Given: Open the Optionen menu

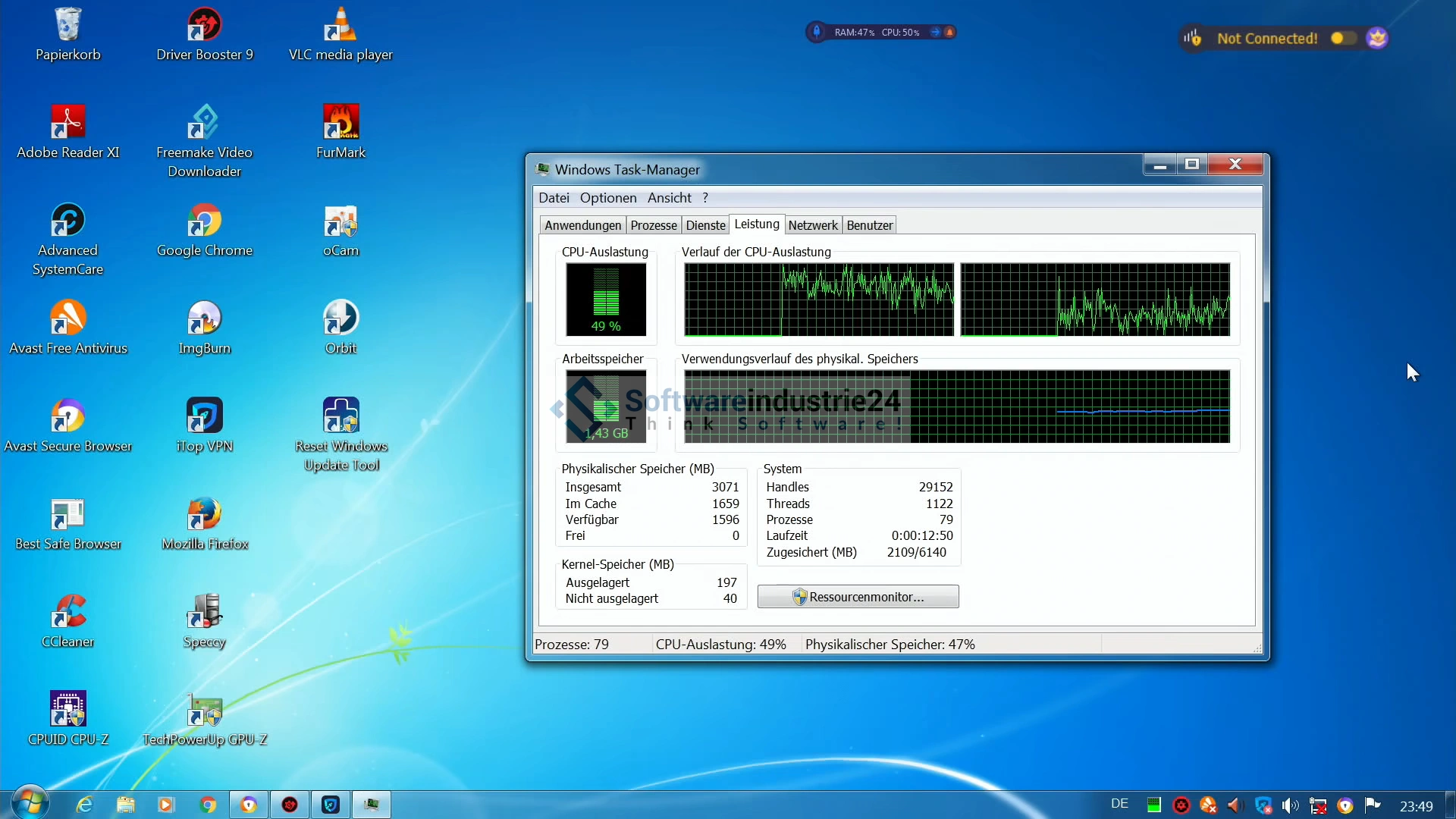Looking at the screenshot, I should pyautogui.click(x=607, y=198).
